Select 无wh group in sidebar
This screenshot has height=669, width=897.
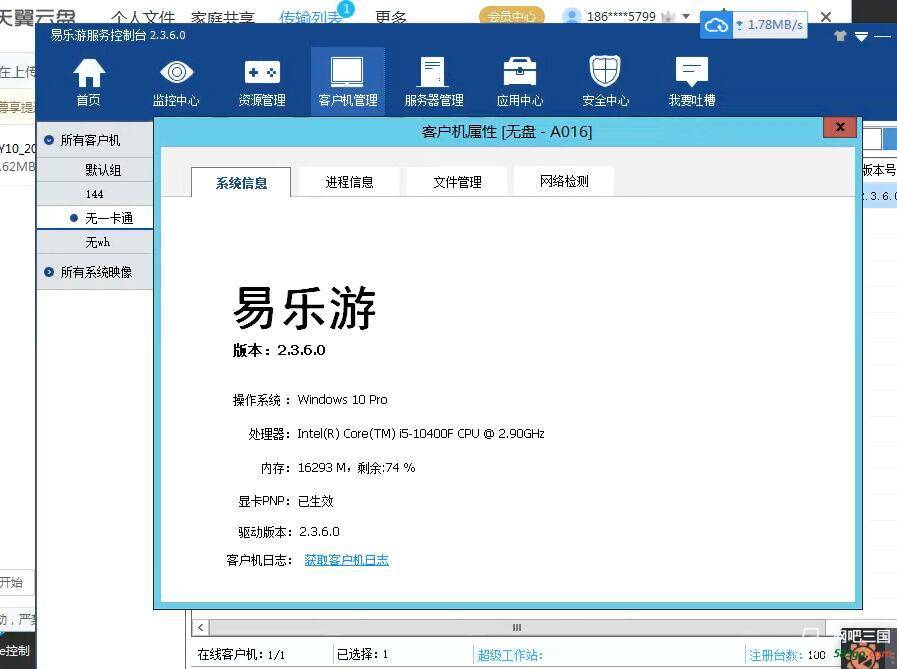[x=95, y=242]
